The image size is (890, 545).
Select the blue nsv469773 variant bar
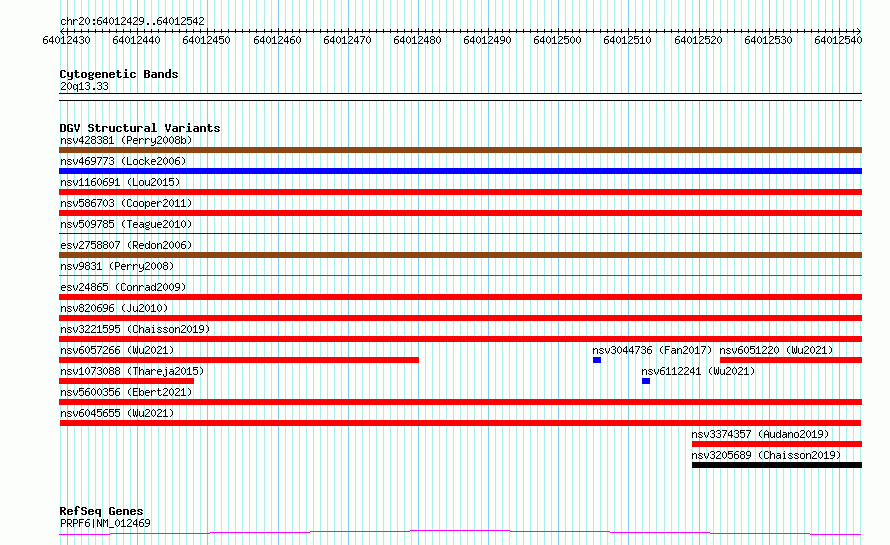(460, 171)
